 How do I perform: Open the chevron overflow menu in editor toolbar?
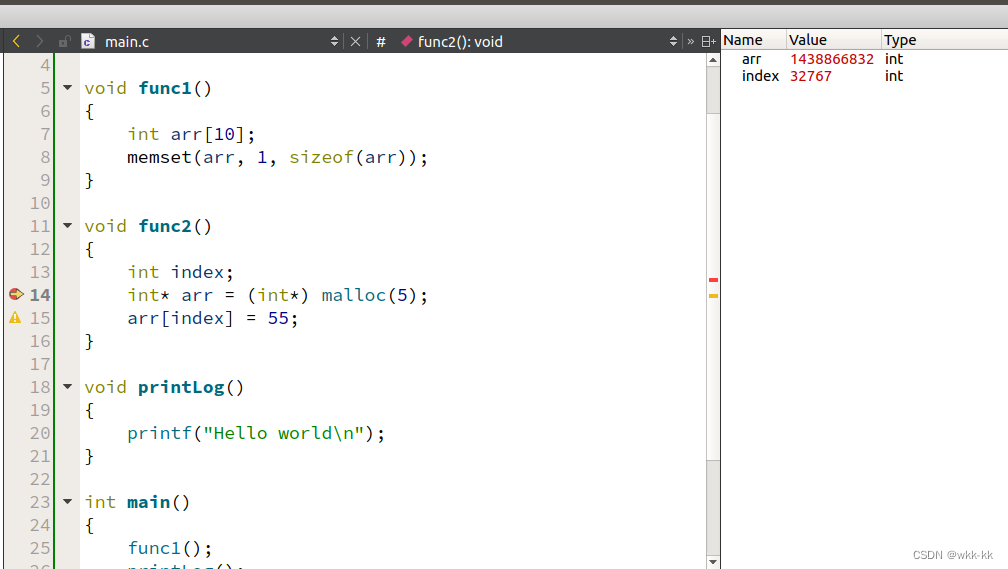click(690, 42)
